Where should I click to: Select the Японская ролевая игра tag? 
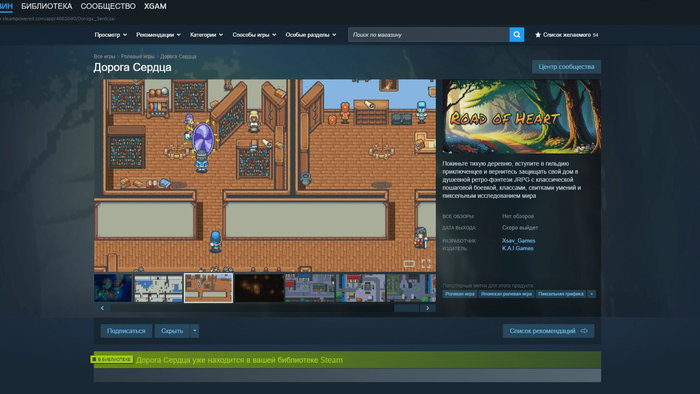tap(506, 294)
